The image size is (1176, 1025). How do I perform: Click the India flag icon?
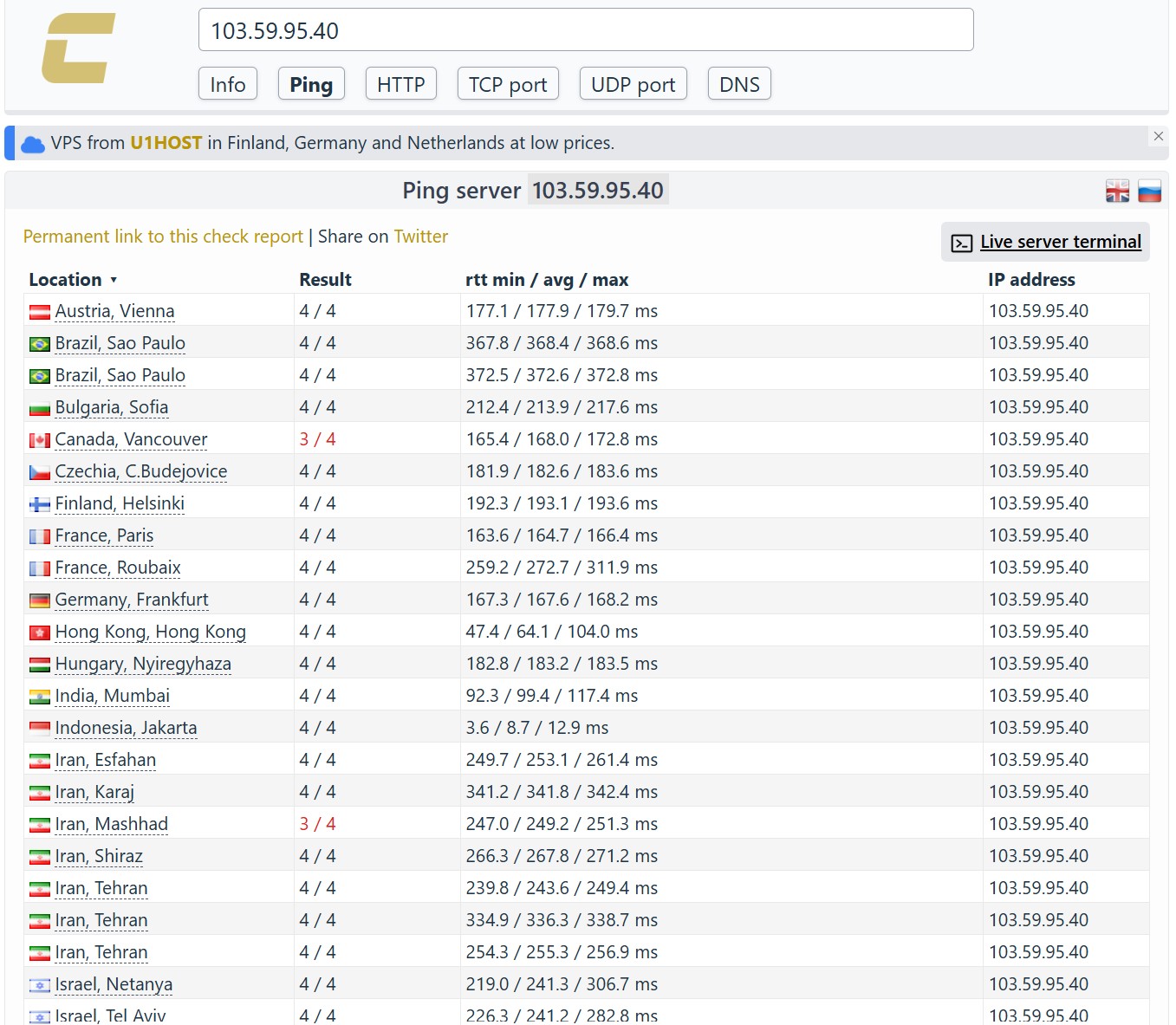(x=40, y=697)
